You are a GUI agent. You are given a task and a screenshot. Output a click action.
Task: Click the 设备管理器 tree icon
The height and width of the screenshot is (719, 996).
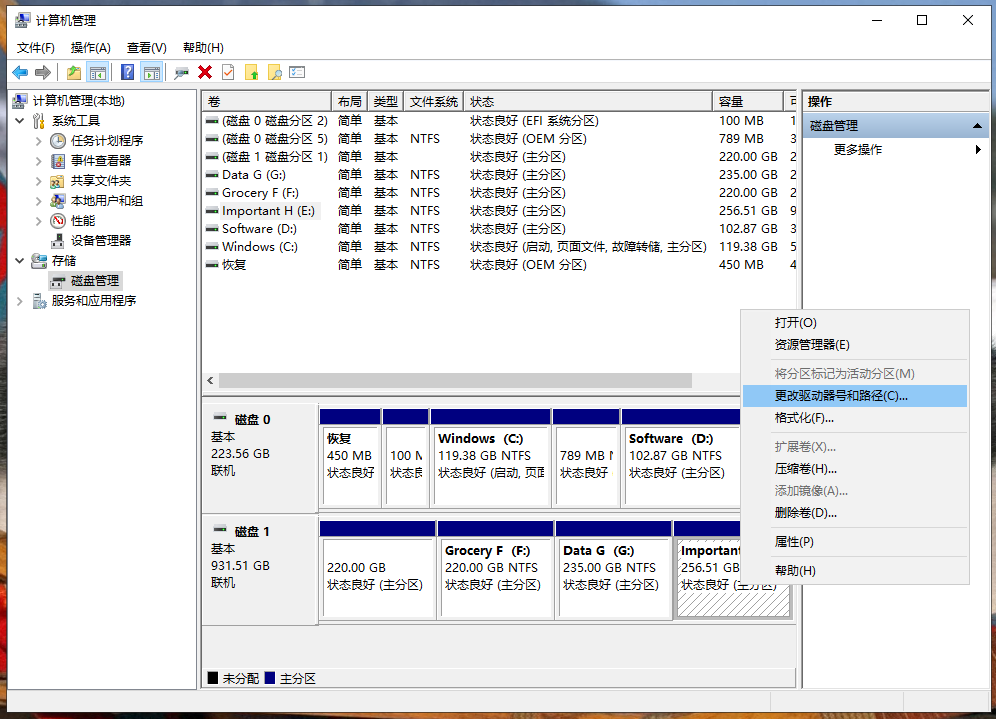point(59,241)
